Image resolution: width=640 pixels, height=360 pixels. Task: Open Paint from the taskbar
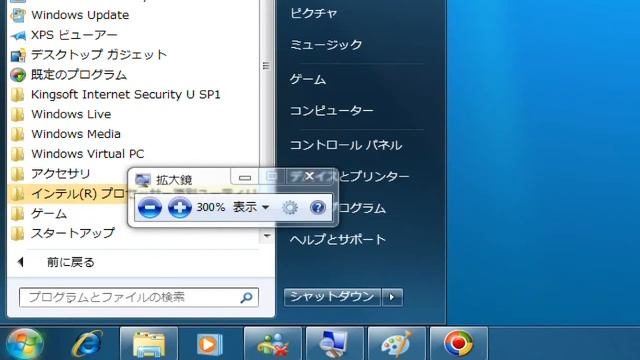pyautogui.click(x=397, y=344)
